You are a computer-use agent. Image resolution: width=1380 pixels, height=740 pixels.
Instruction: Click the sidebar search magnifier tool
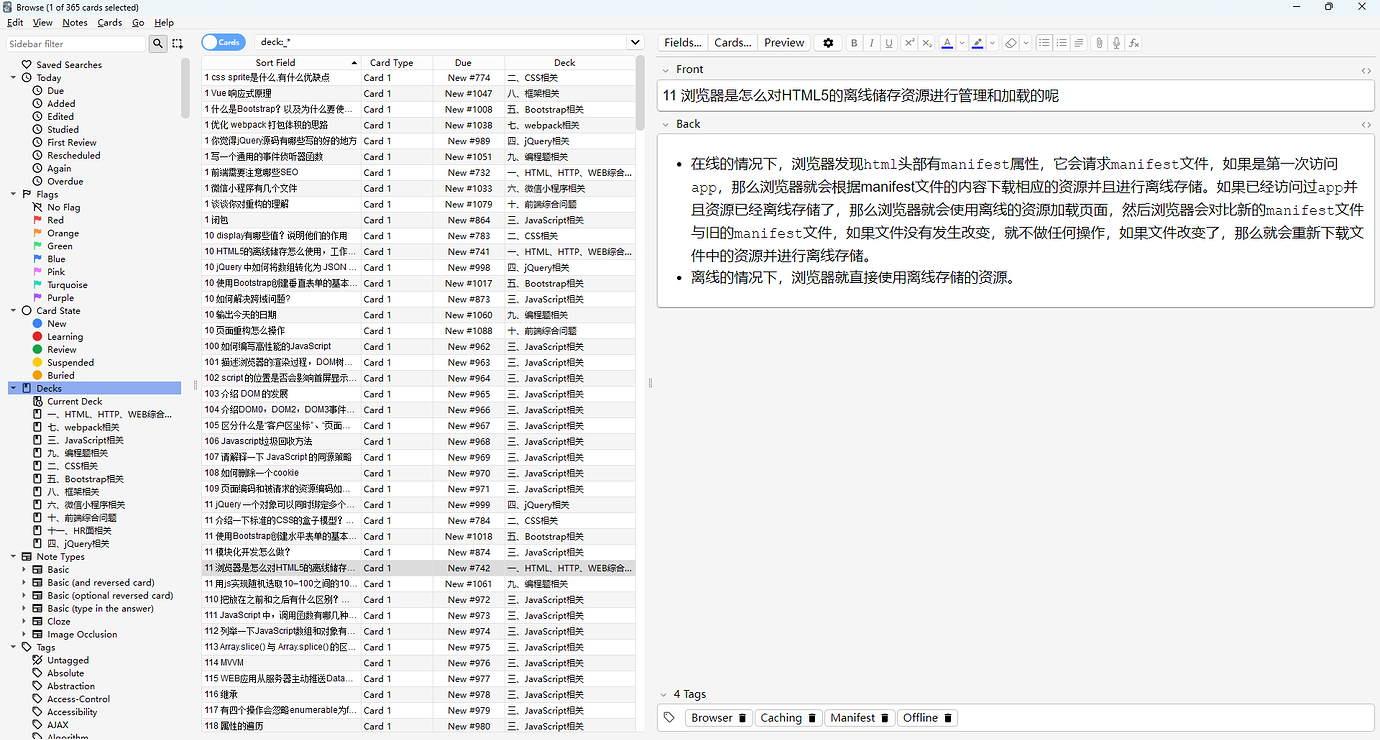pos(158,43)
